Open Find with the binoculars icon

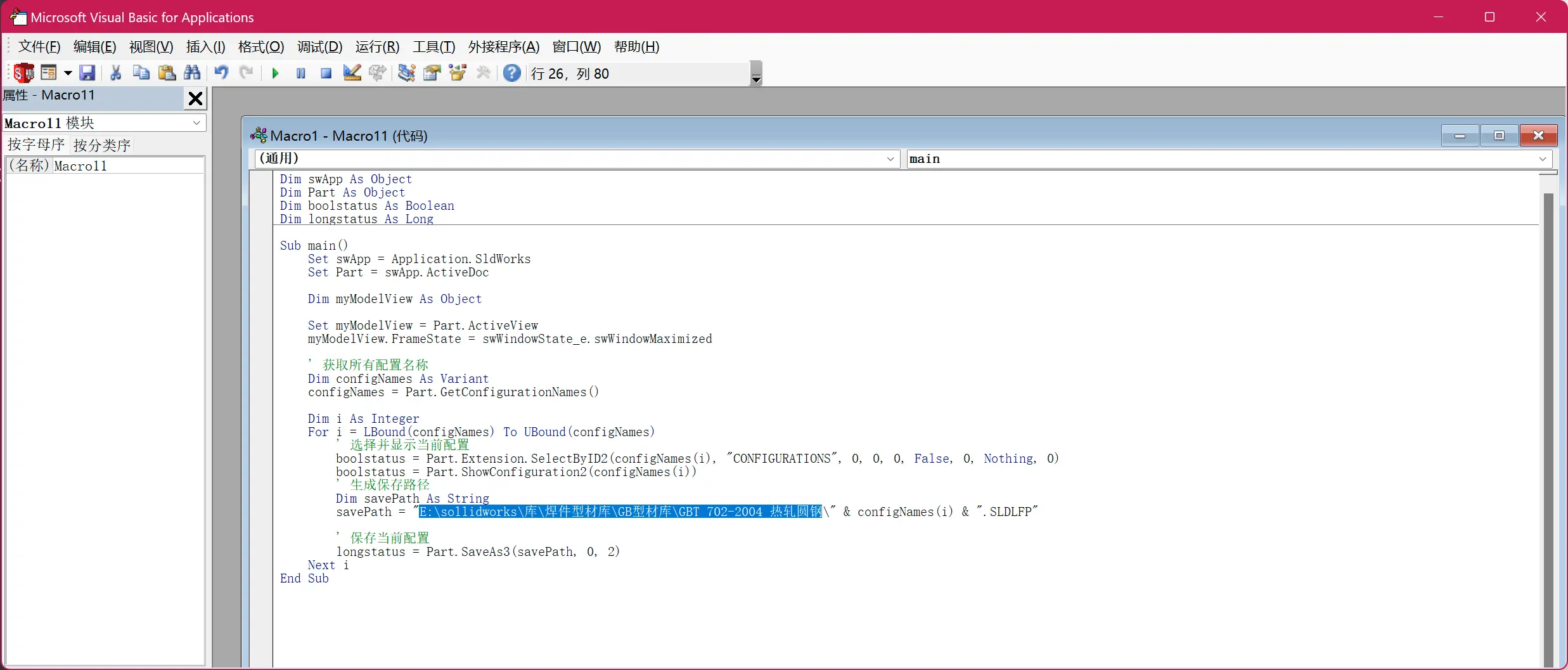pyautogui.click(x=192, y=74)
